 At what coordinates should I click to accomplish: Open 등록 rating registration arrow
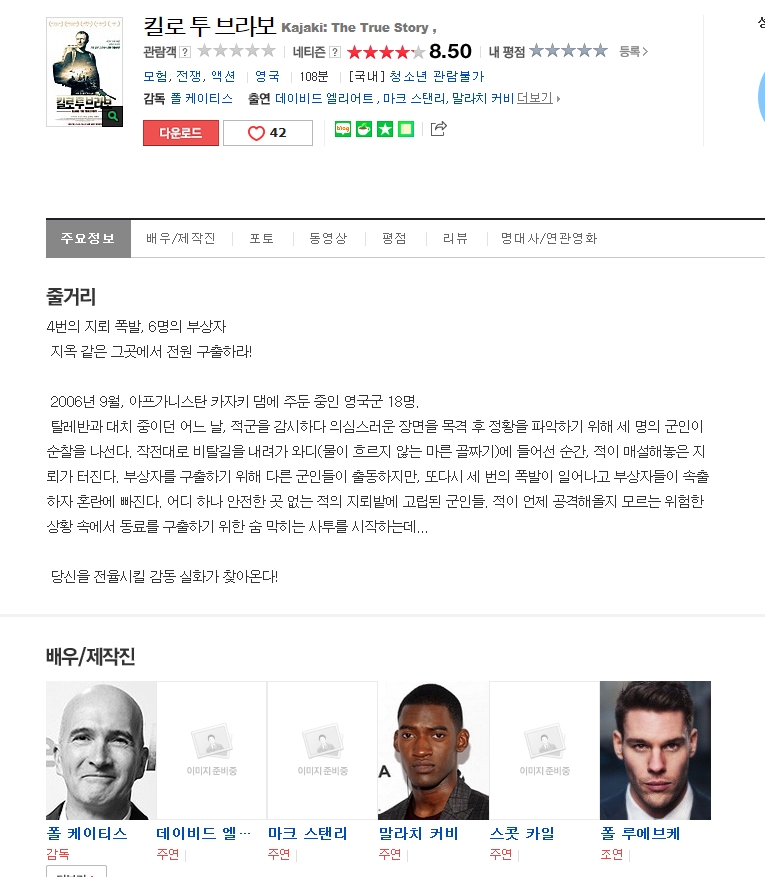[634, 51]
